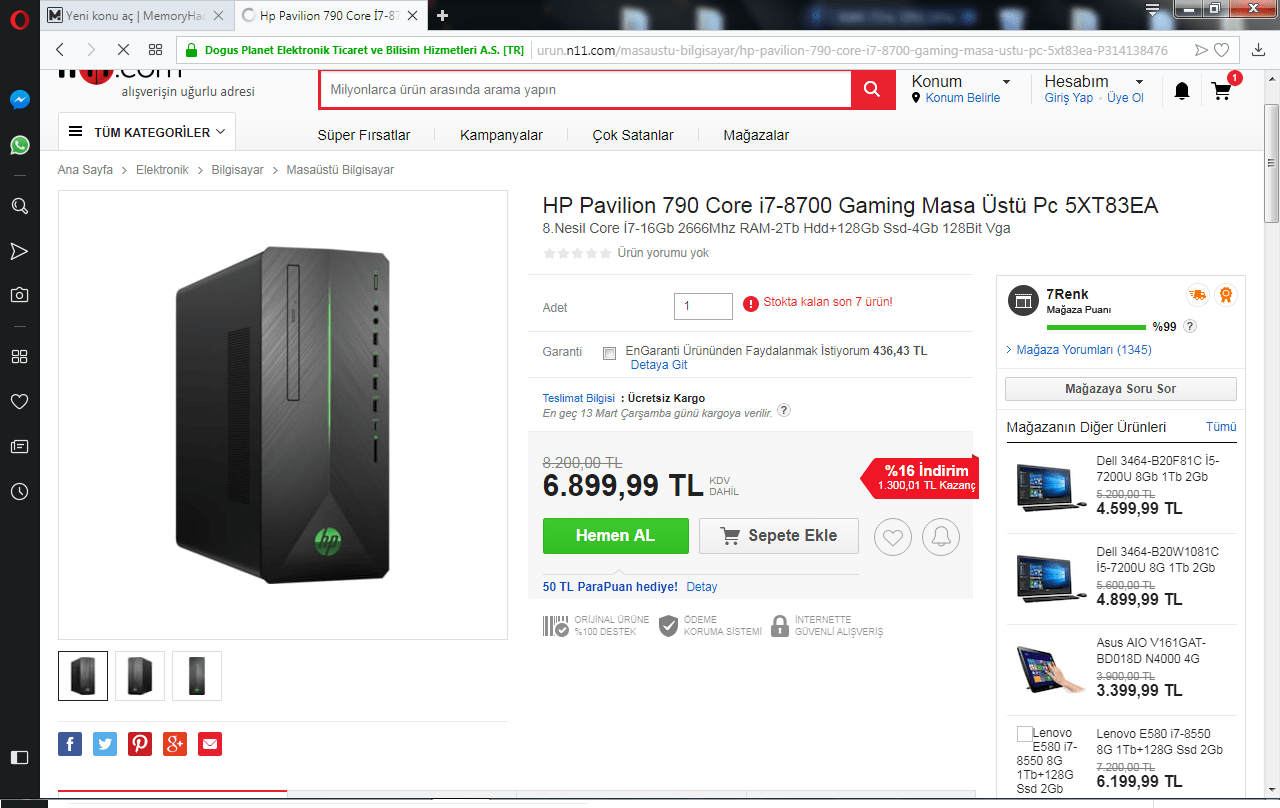Go back to the previous page
The image size is (1280, 808).
(60, 49)
